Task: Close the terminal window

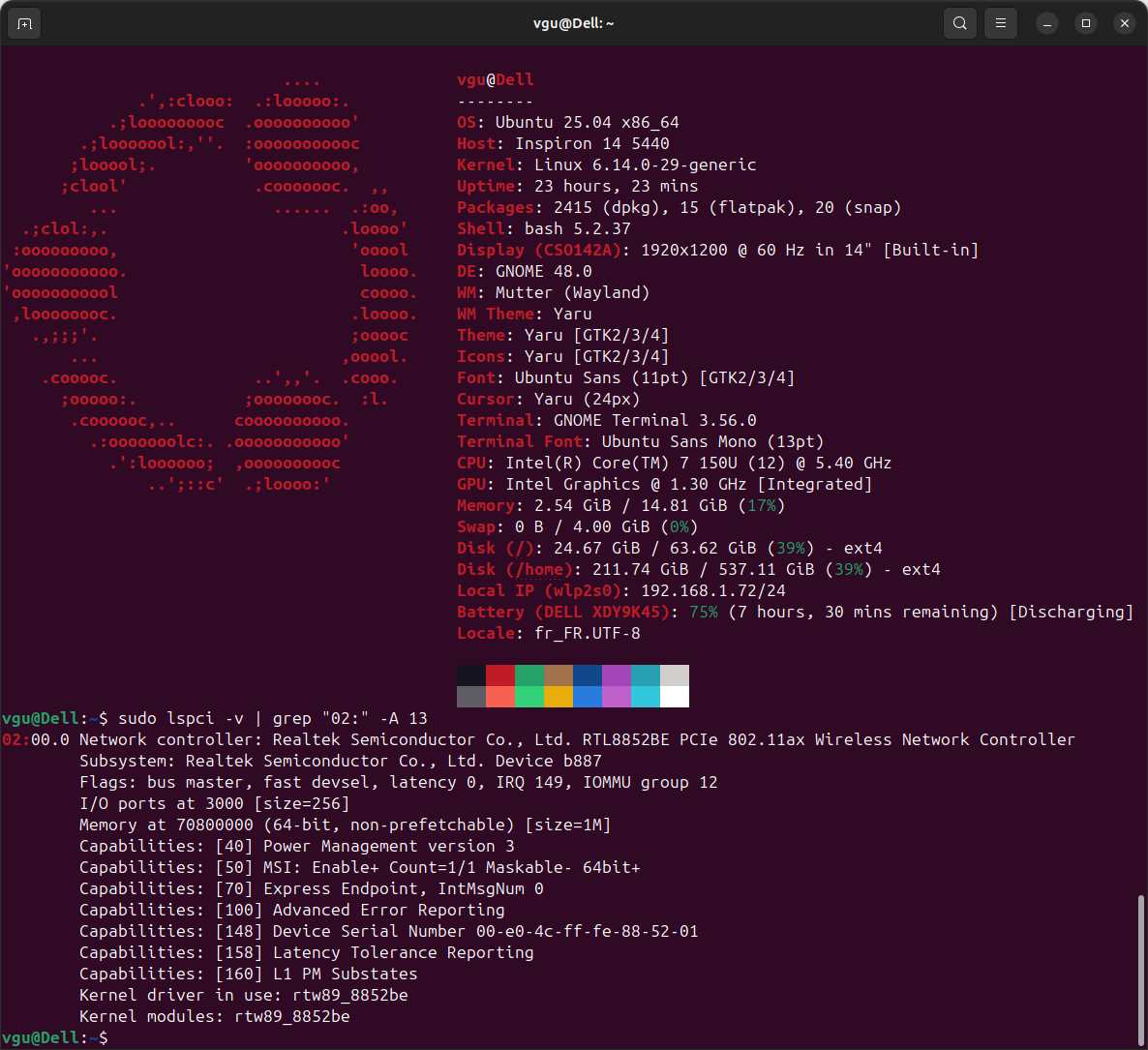Action: (1125, 23)
